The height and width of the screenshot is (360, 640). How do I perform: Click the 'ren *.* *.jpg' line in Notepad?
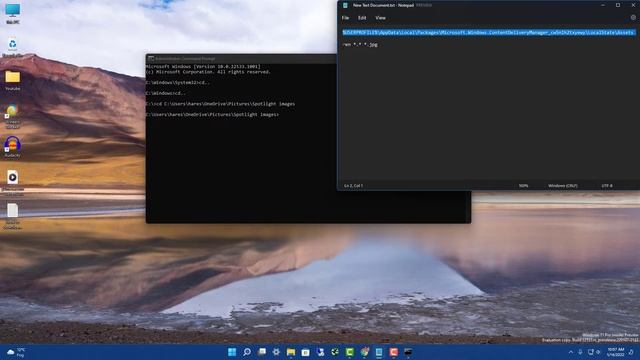pyautogui.click(x=360, y=44)
